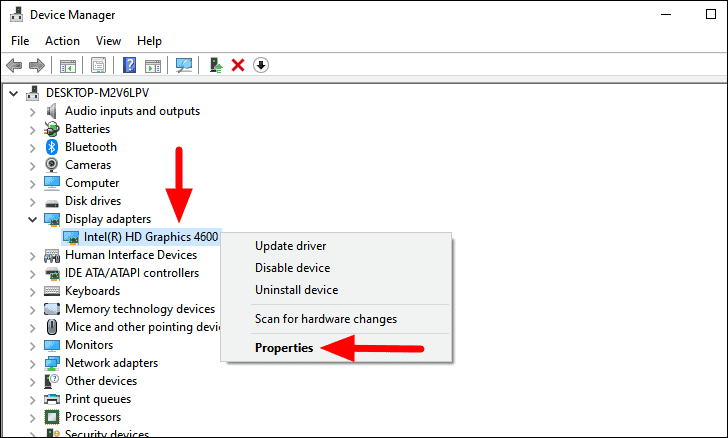Viewport: 728px width, 438px height.
Task: Select DESKTOP-M2V6LPV computer name
Action: pyautogui.click(x=98, y=93)
